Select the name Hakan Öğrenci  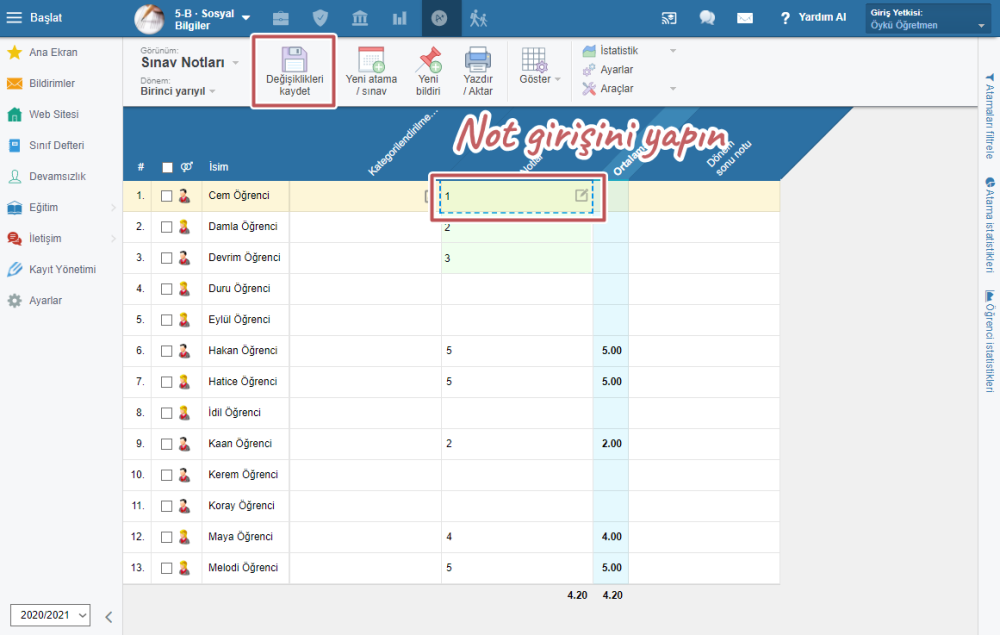pos(242,351)
